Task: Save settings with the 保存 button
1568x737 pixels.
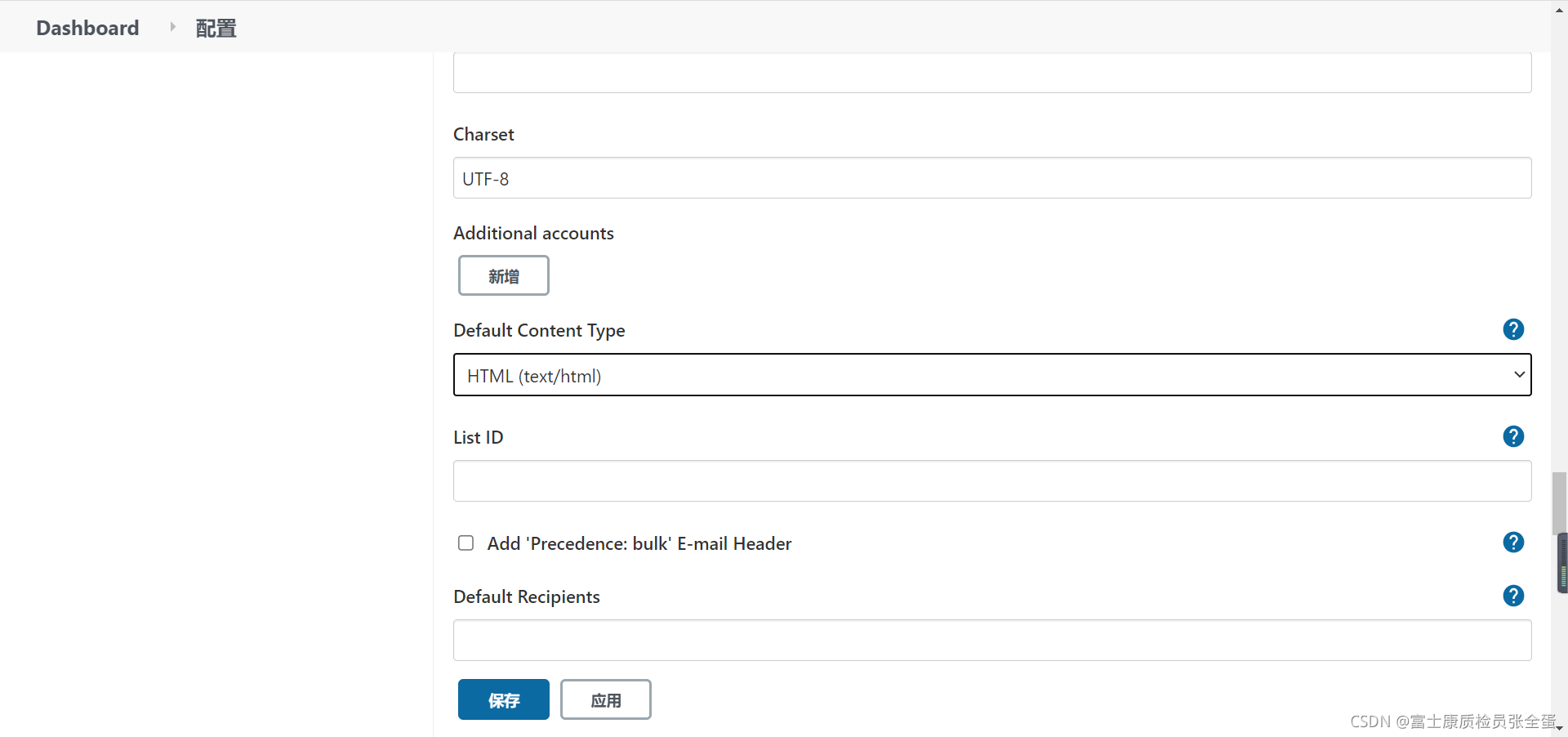Action: (503, 699)
